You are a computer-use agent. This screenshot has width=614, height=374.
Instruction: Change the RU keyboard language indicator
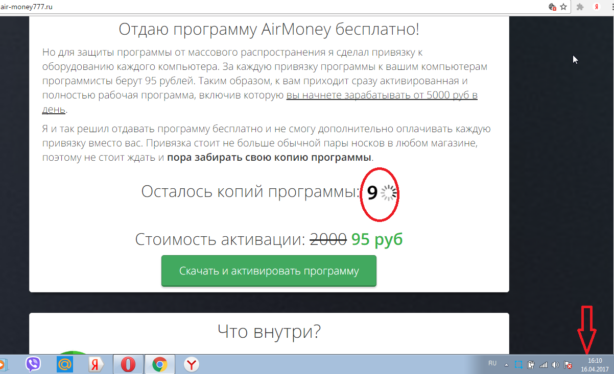(492, 363)
